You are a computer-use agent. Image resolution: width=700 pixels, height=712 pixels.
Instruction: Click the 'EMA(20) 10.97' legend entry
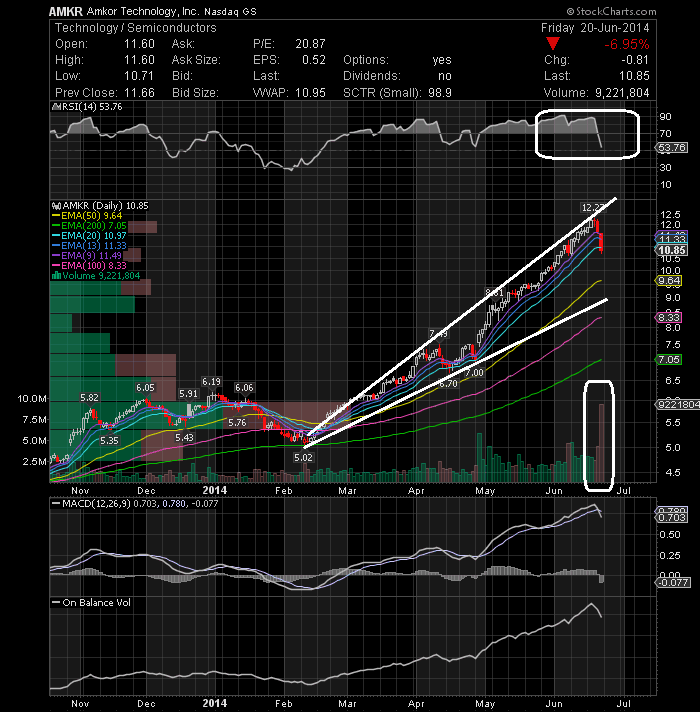point(94,236)
